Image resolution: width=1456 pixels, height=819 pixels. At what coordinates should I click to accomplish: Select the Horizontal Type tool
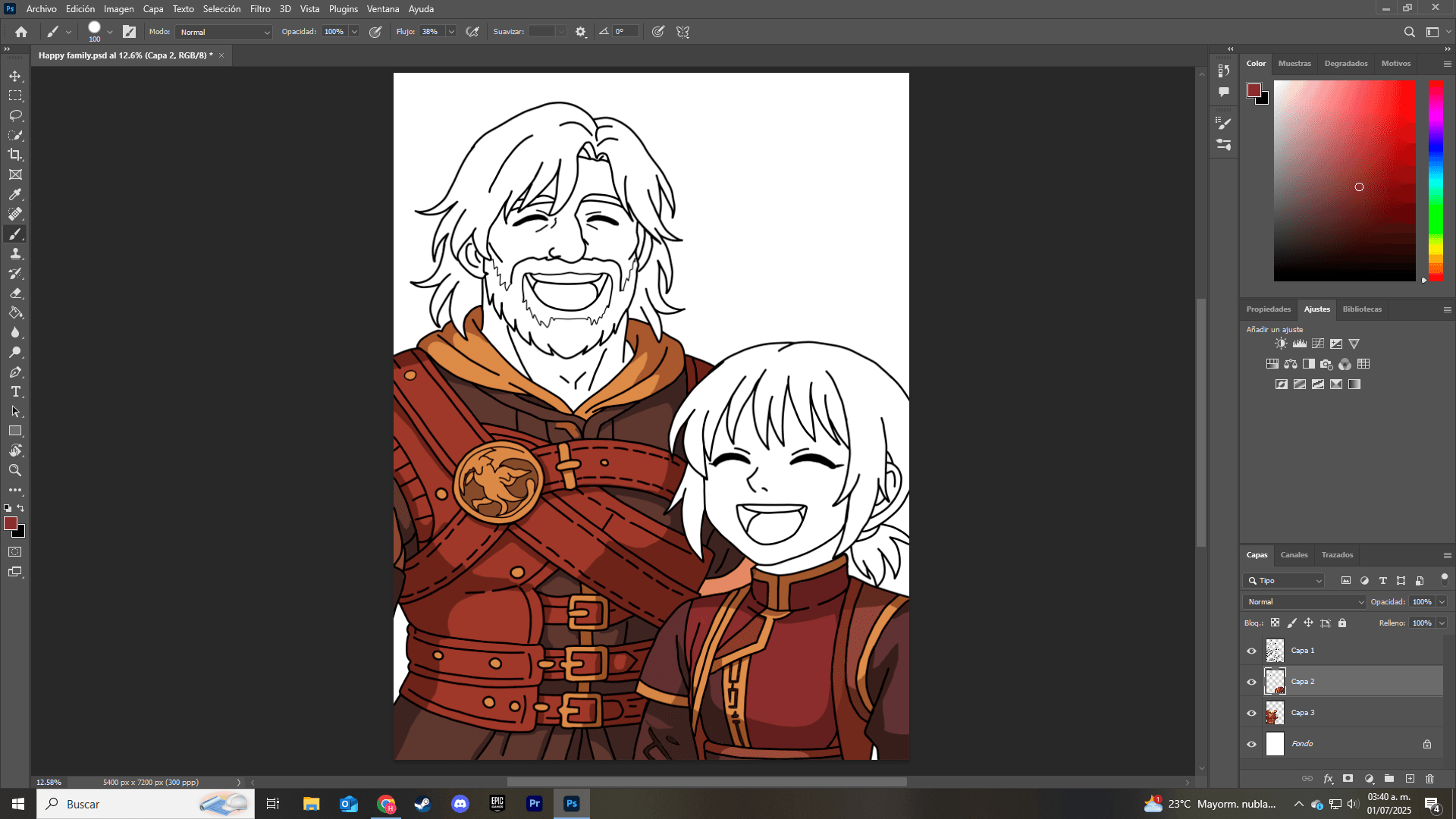tap(15, 391)
